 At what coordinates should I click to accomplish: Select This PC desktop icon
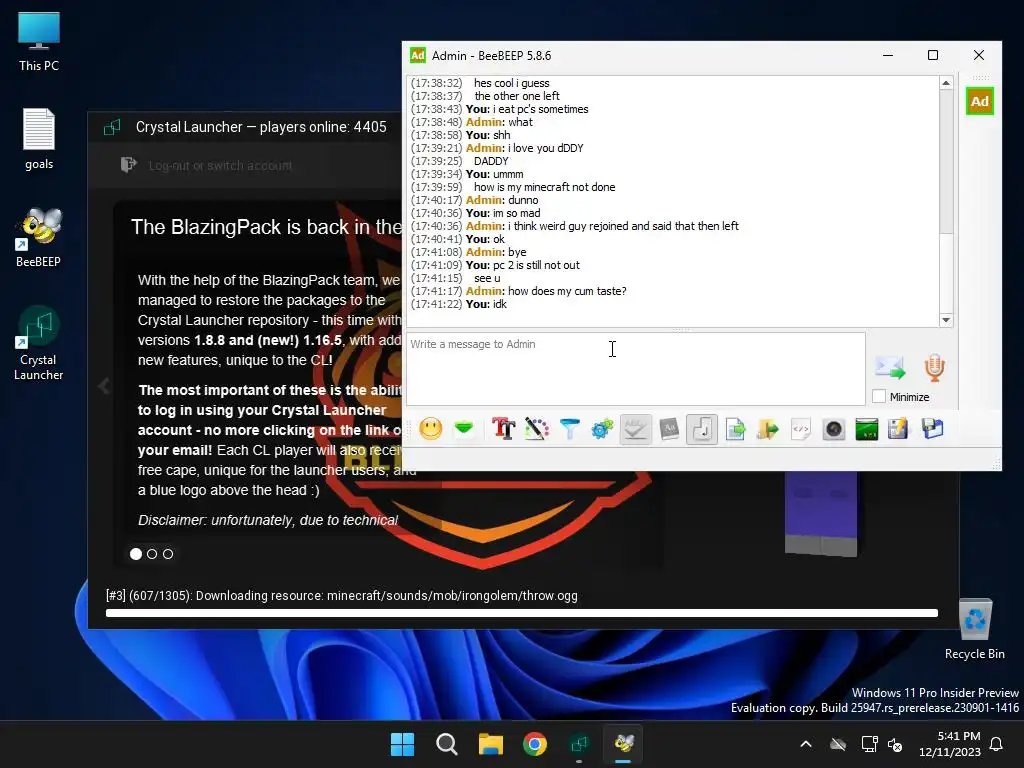click(x=39, y=41)
